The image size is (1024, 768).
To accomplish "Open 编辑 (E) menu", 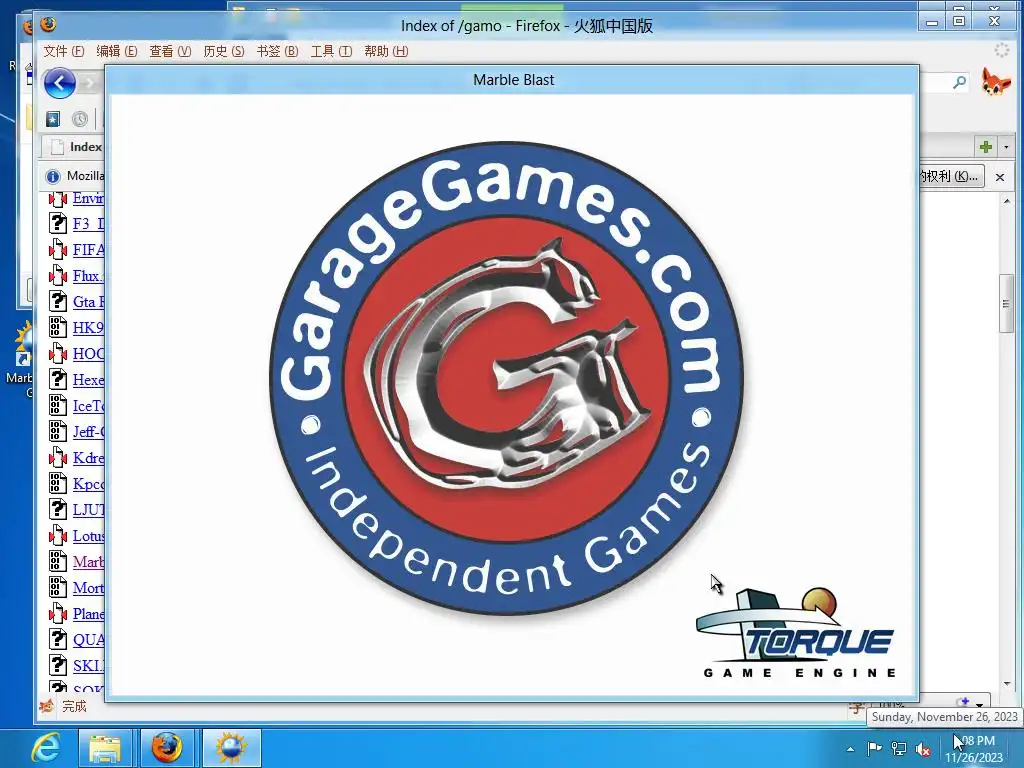I will (x=116, y=51).
